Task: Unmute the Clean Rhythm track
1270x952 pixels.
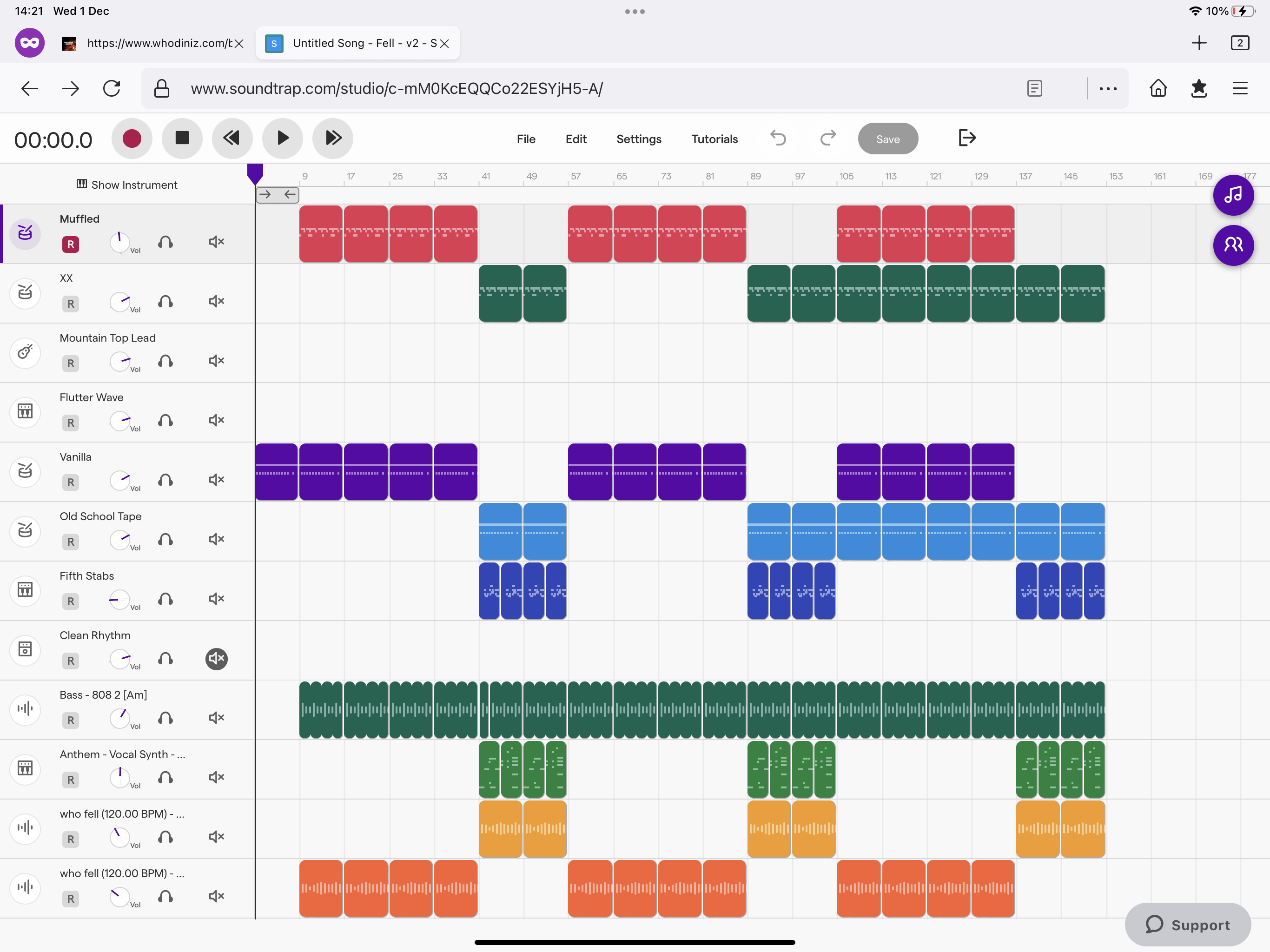Action: [217, 659]
